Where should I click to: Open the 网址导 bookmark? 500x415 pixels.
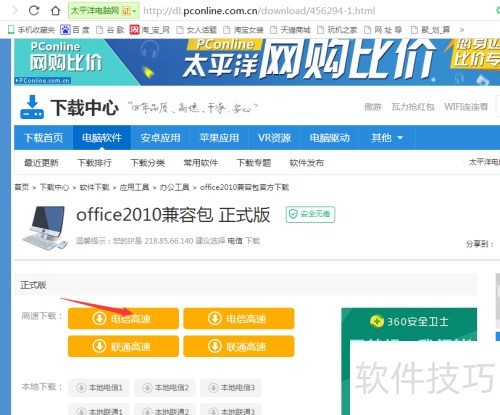[x=383, y=30]
